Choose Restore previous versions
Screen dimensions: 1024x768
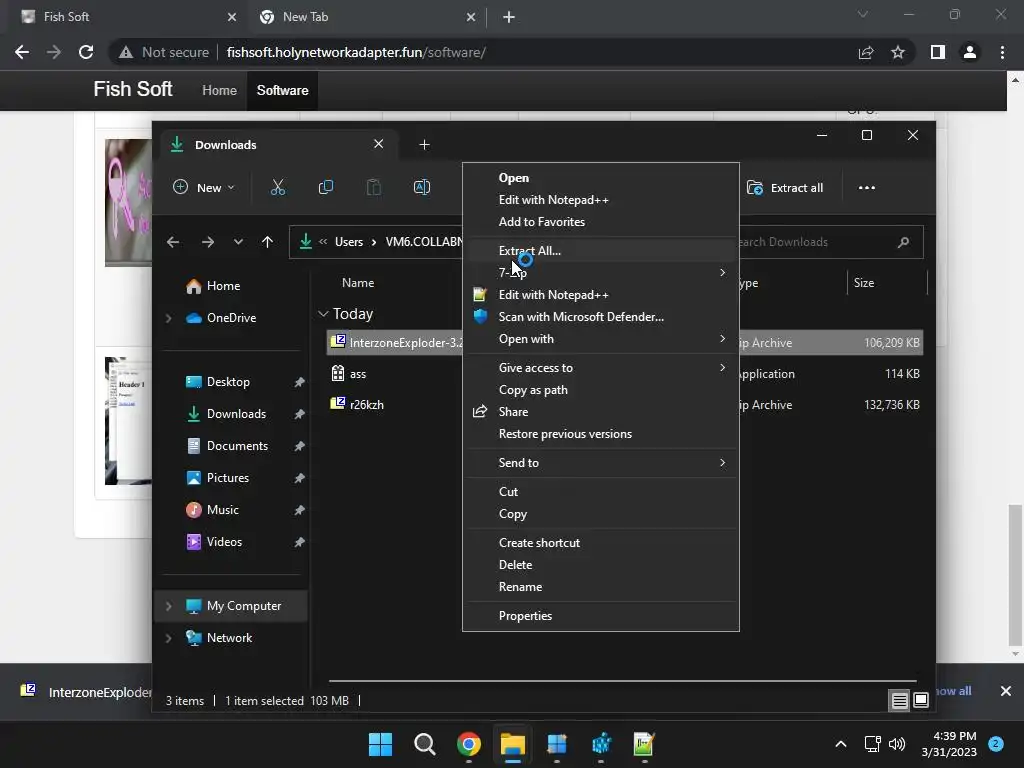[601, 434]
